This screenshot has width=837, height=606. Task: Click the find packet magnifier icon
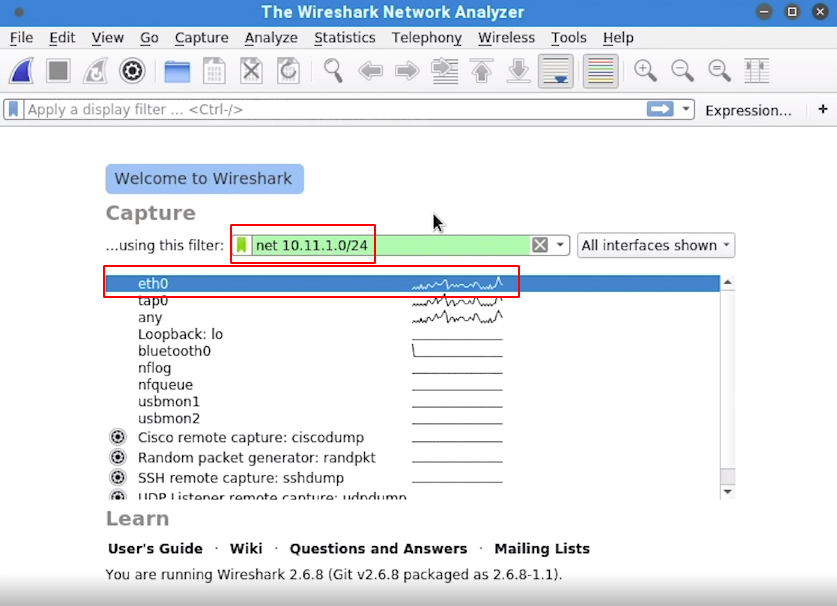click(x=333, y=72)
